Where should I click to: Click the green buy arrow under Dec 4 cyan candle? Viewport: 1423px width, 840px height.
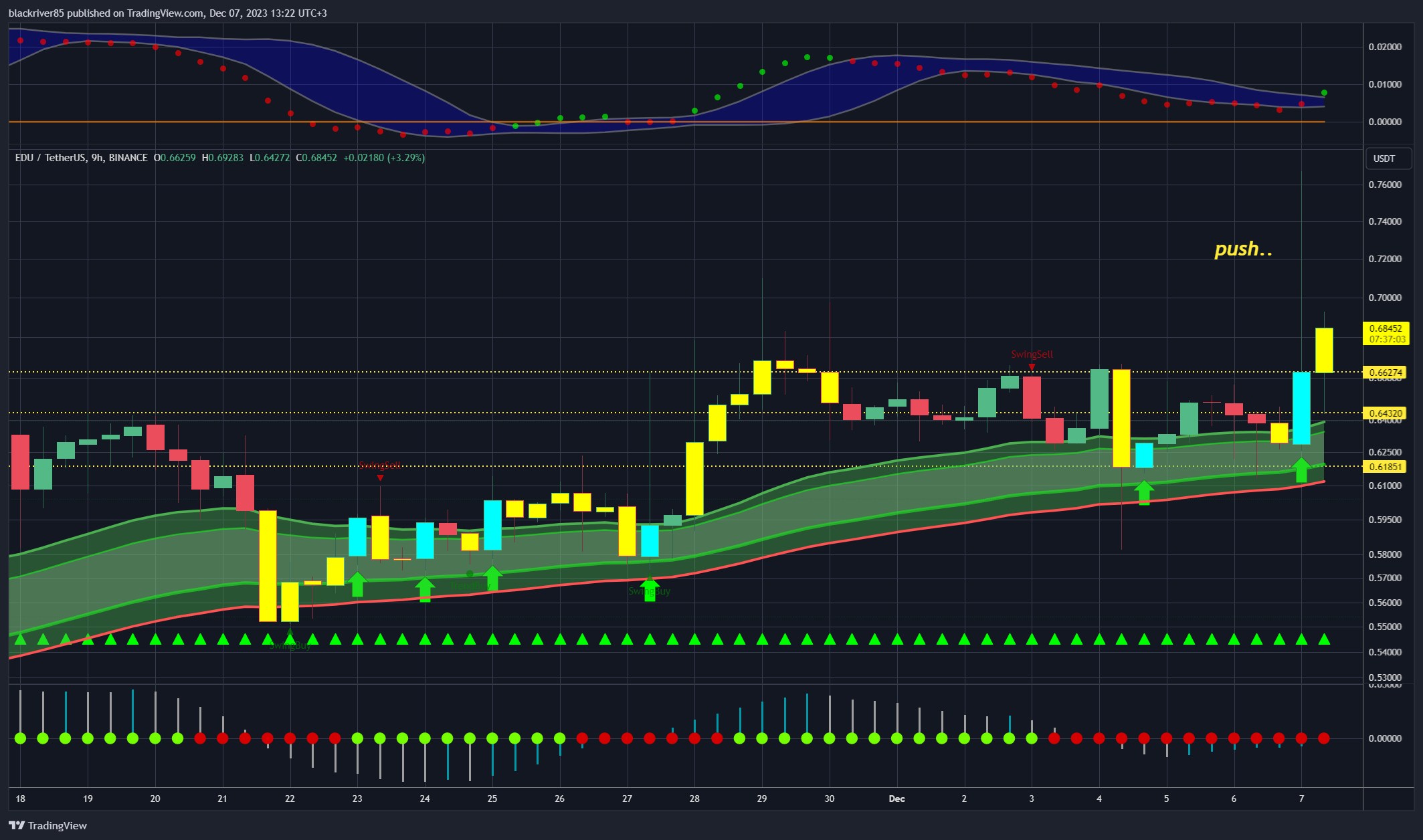[x=1144, y=492]
